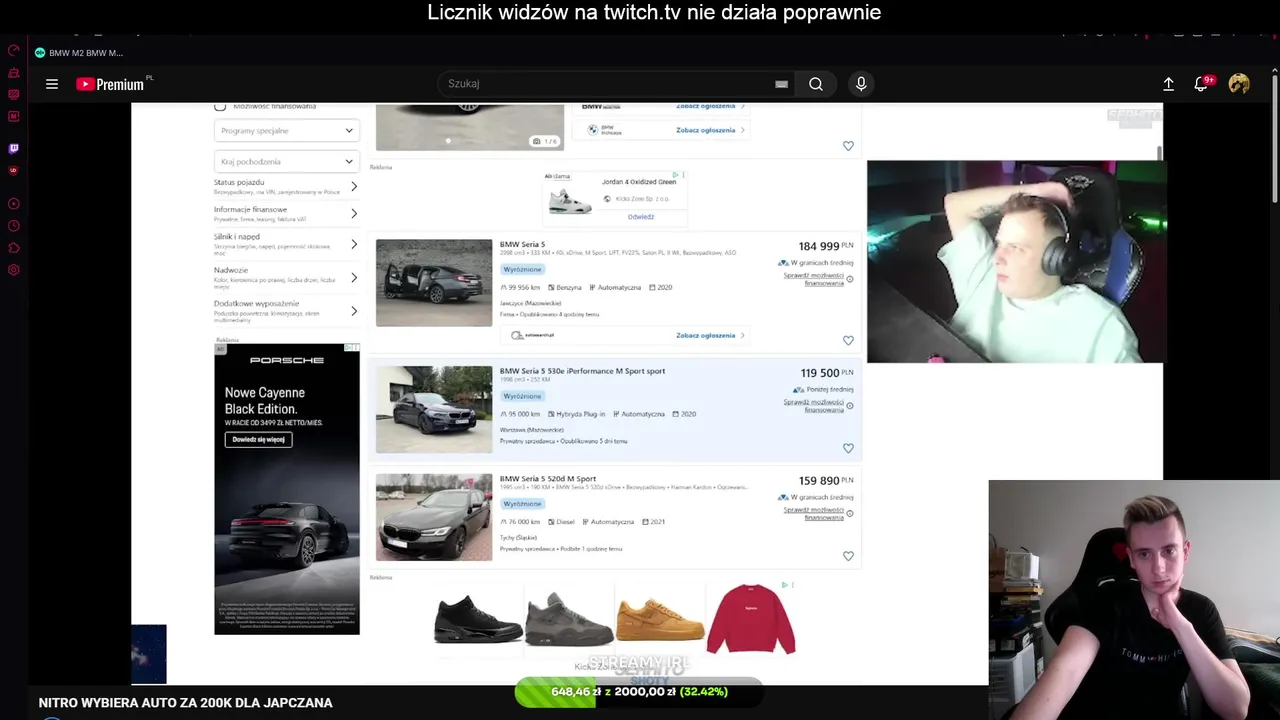Click the 119 500 PLN price
The width and height of the screenshot is (1280, 720).
pos(826,373)
